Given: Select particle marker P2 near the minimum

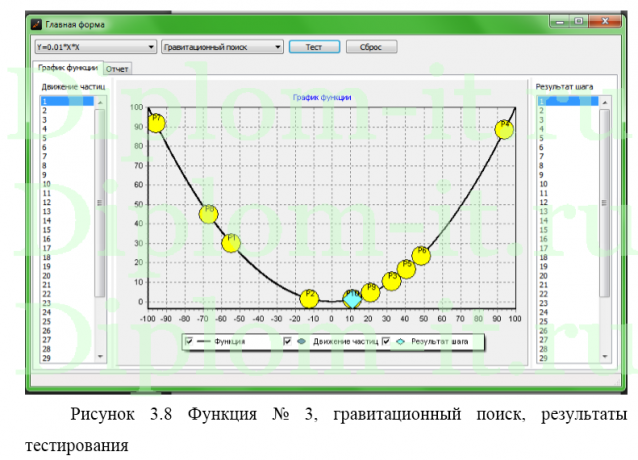Looking at the screenshot, I should (310, 298).
